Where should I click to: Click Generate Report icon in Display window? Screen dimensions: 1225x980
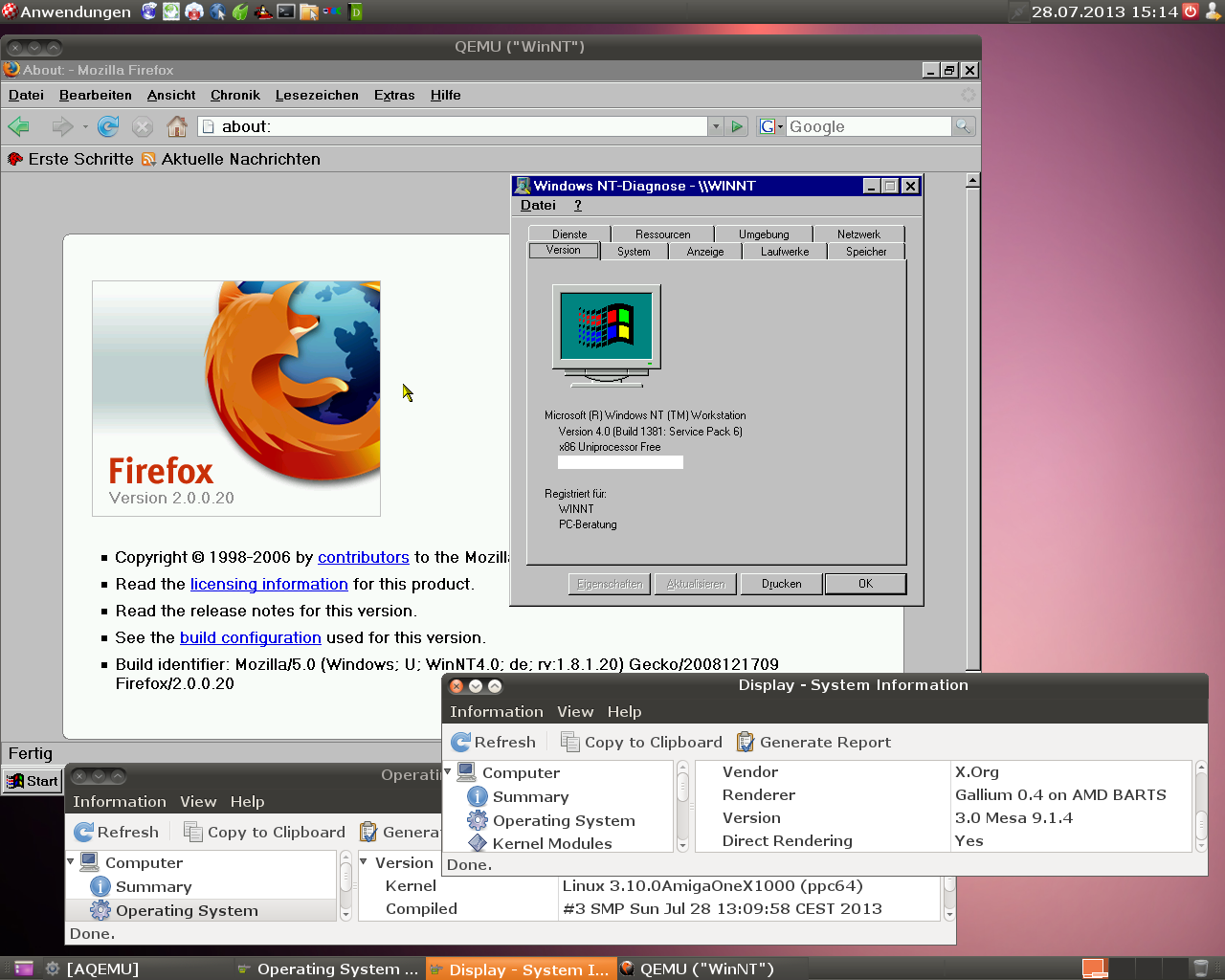[x=746, y=743]
